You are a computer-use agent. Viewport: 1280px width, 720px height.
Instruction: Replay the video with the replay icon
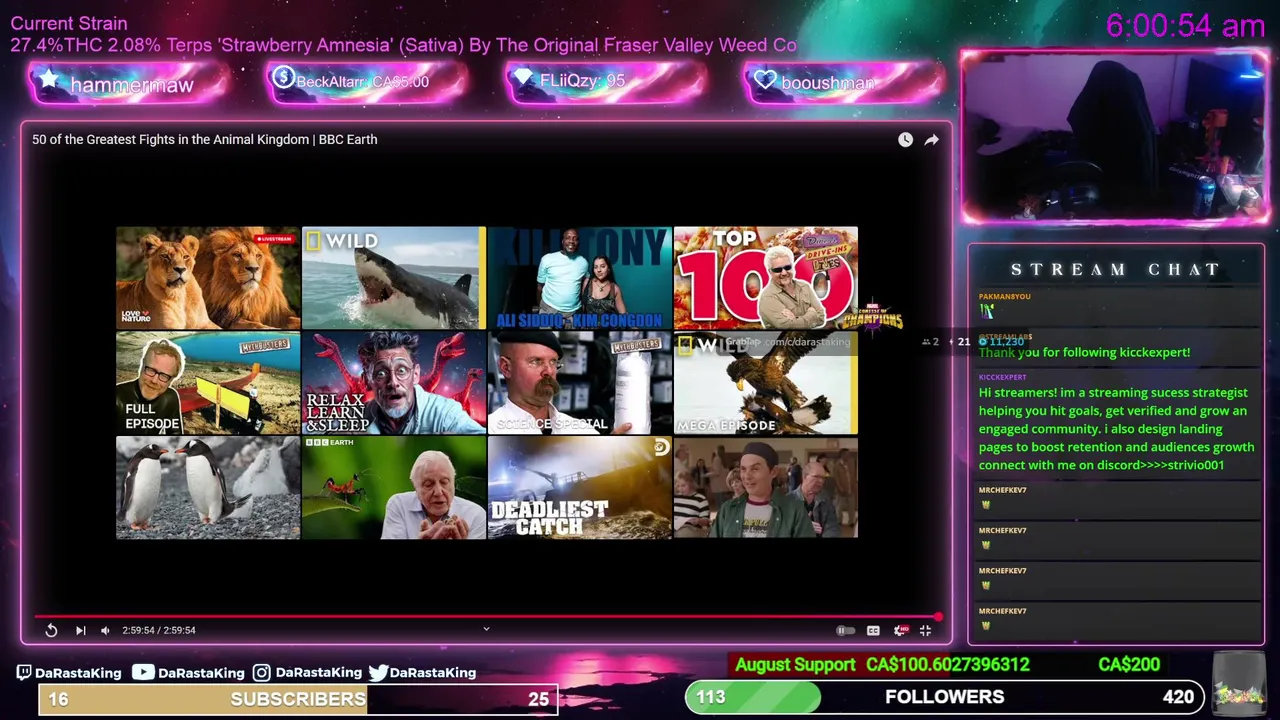(51, 630)
